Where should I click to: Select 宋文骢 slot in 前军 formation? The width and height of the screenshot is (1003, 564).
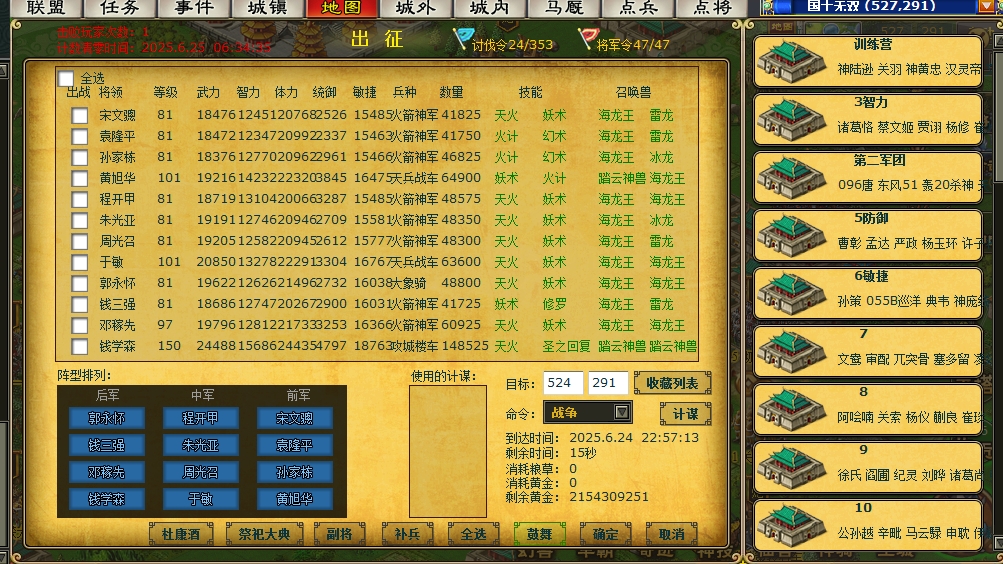click(x=295, y=418)
